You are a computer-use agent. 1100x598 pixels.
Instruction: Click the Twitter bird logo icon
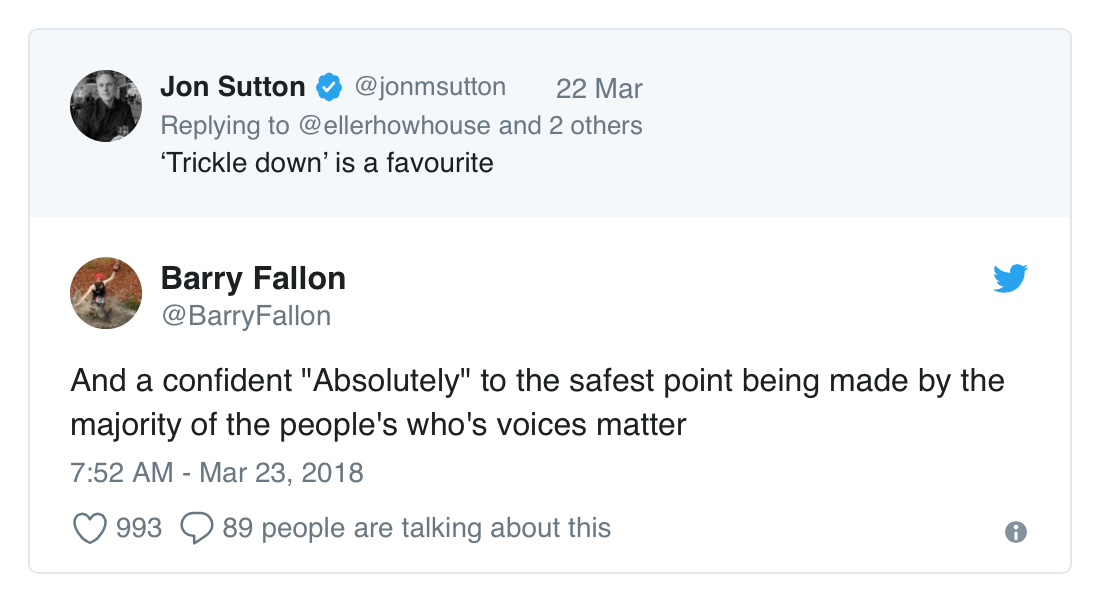[1010, 278]
